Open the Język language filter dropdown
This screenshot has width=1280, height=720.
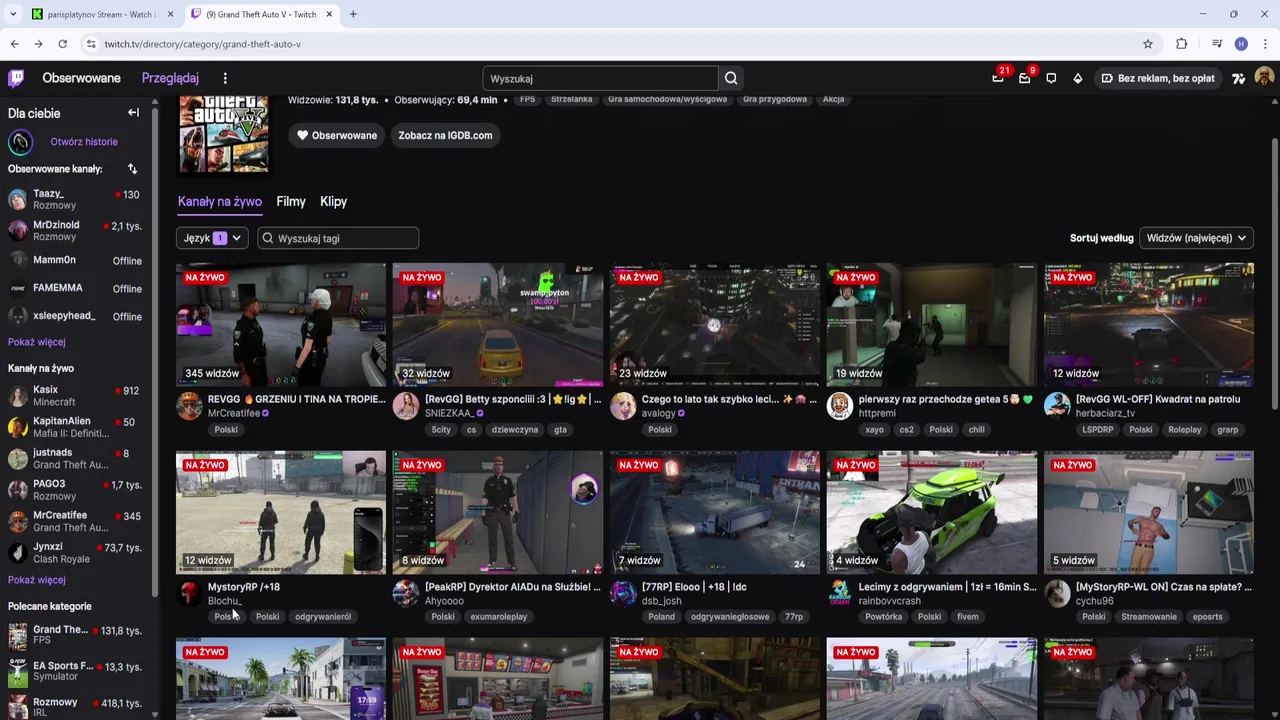coord(212,238)
